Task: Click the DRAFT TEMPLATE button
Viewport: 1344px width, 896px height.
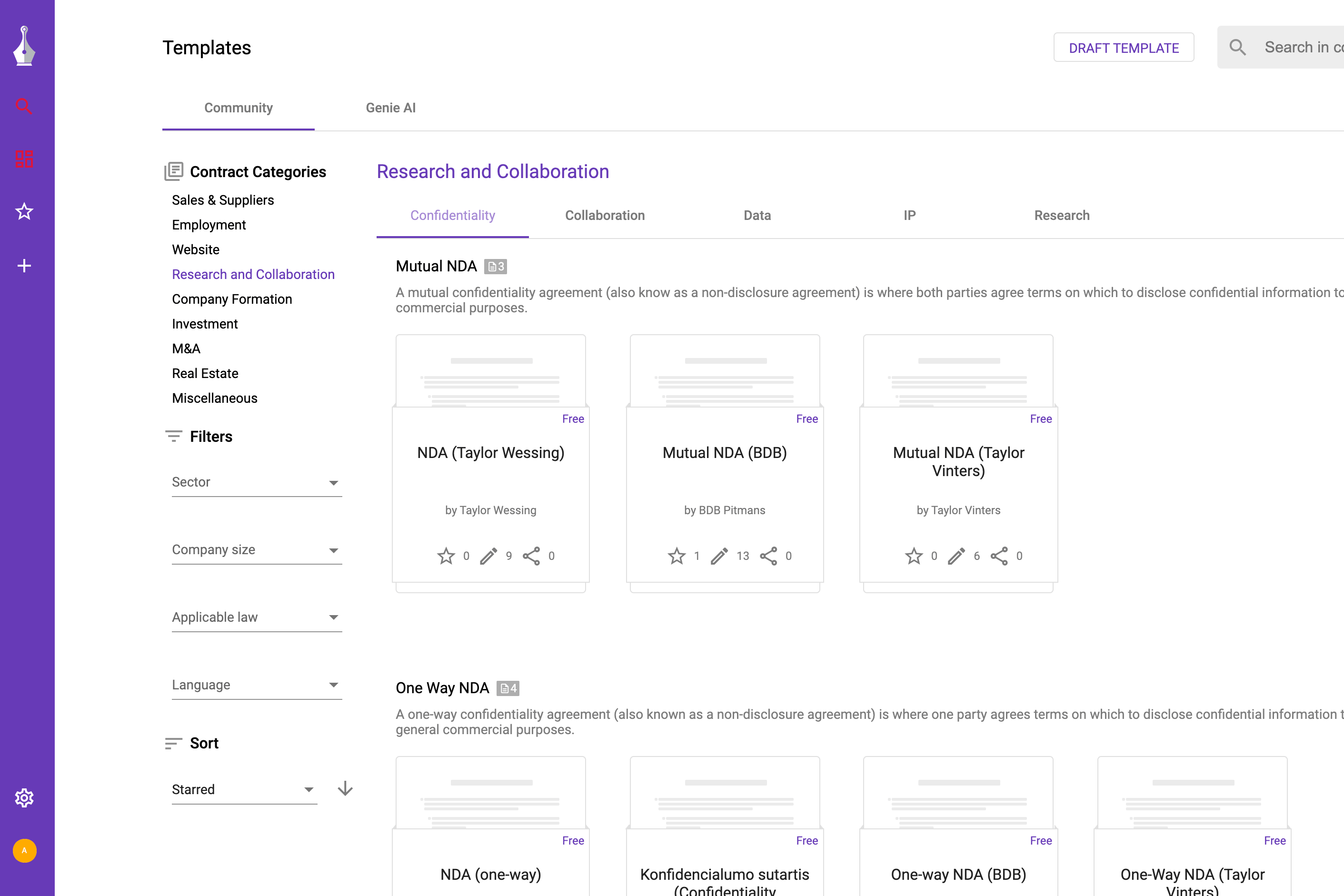Action: tap(1123, 48)
